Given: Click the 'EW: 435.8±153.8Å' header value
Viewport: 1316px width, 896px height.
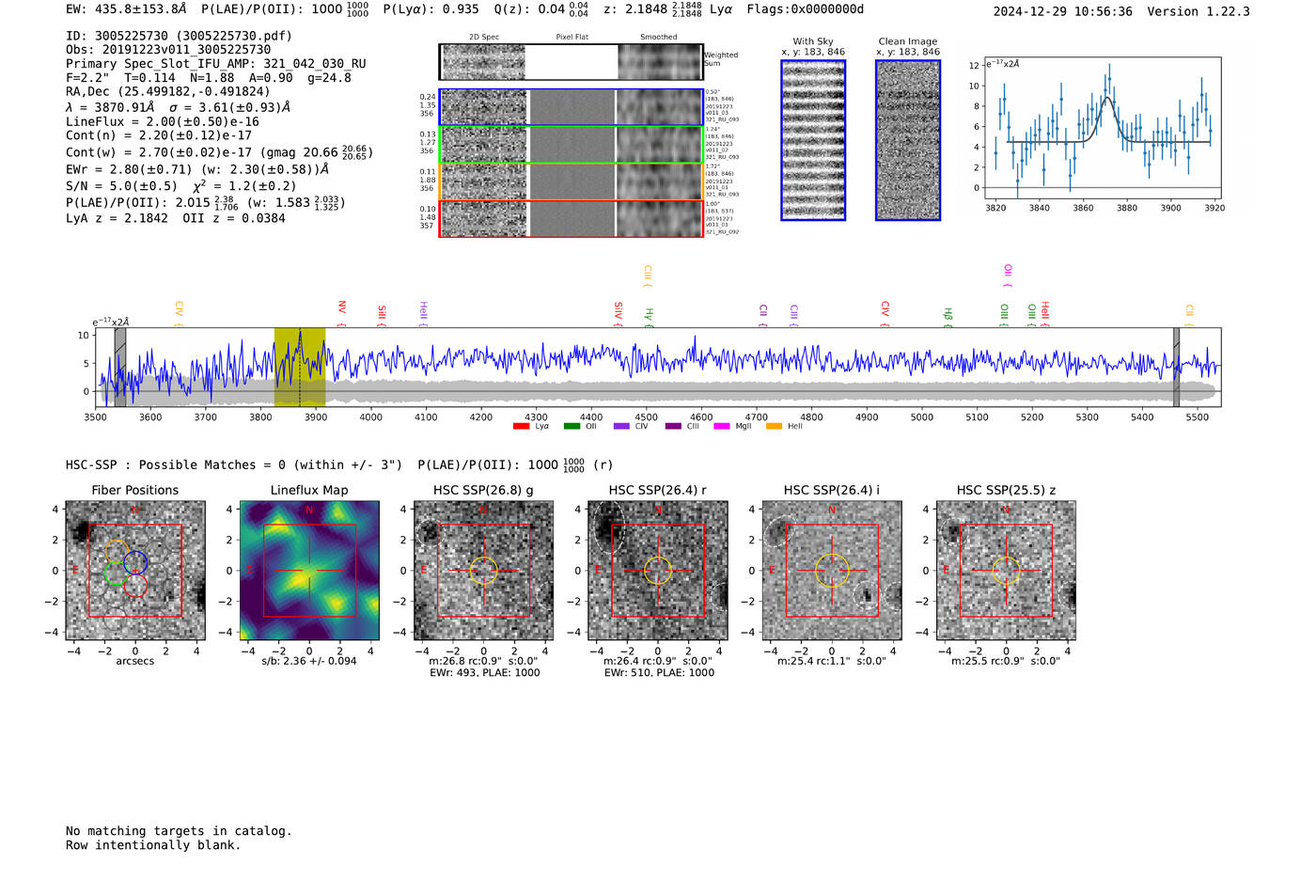Looking at the screenshot, I should click(126, 9).
